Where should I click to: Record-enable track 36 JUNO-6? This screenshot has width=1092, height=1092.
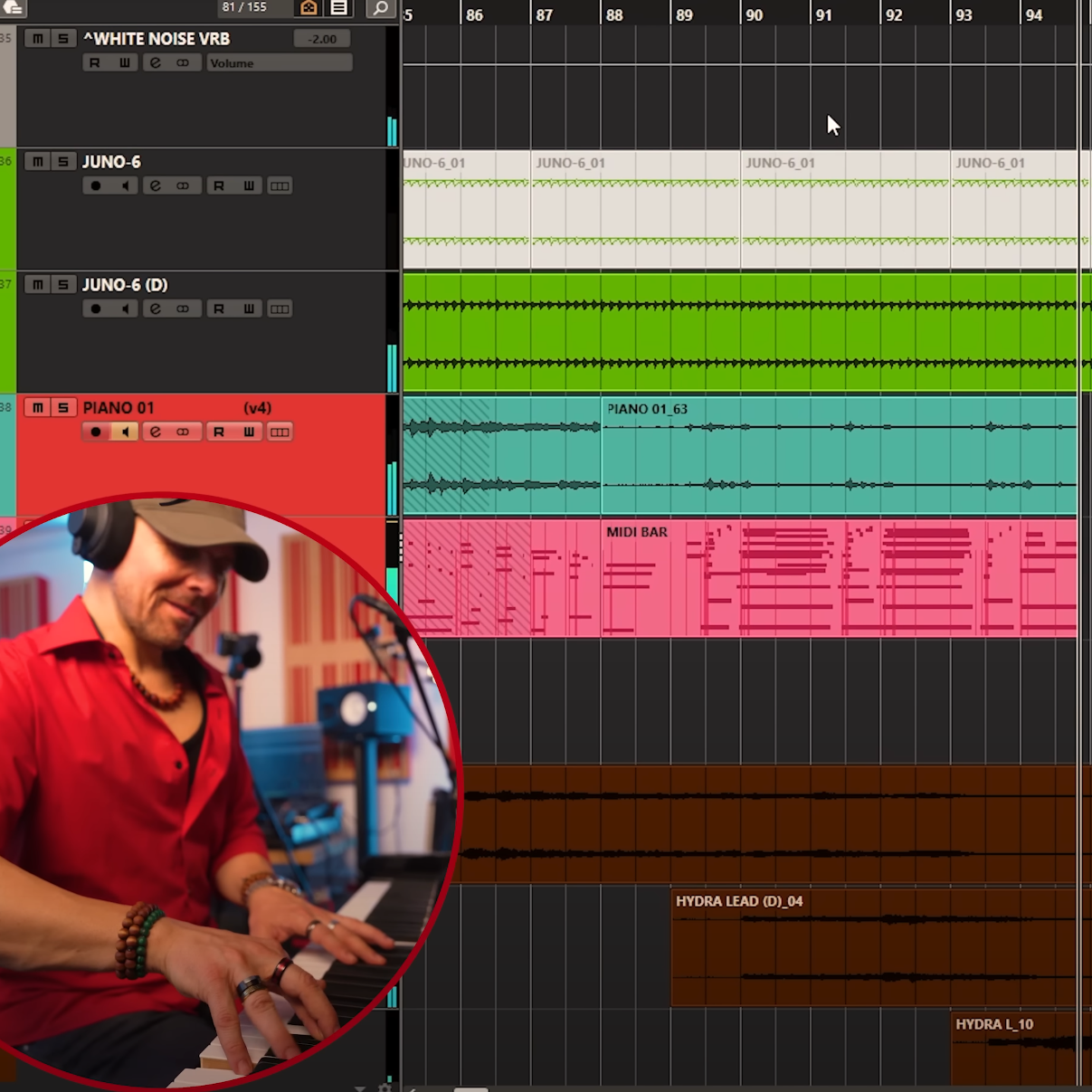pyautogui.click(x=95, y=186)
